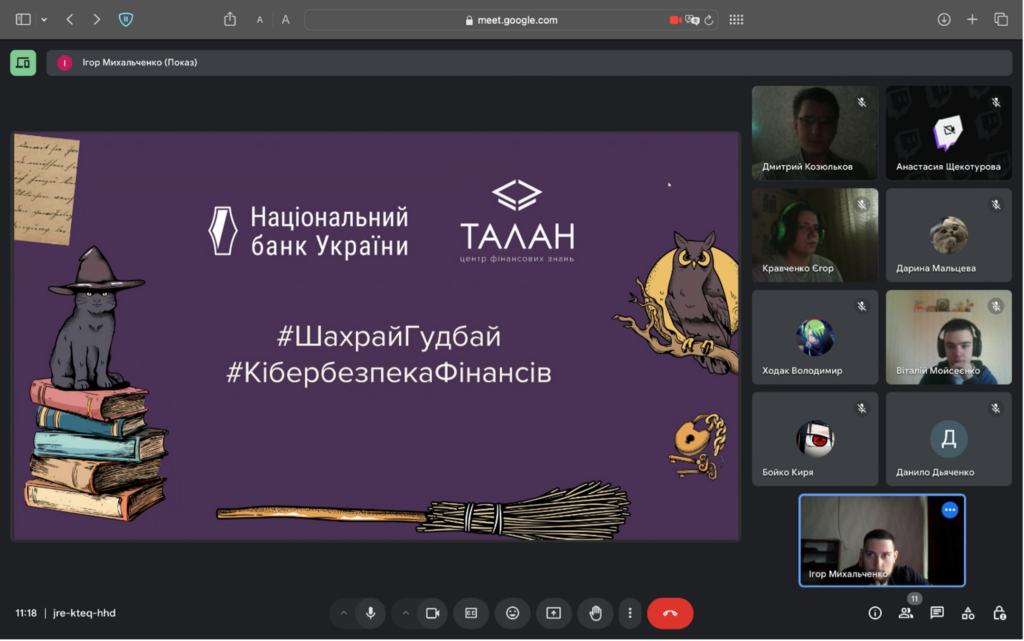Open video settings chevron beside camera

click(406, 613)
